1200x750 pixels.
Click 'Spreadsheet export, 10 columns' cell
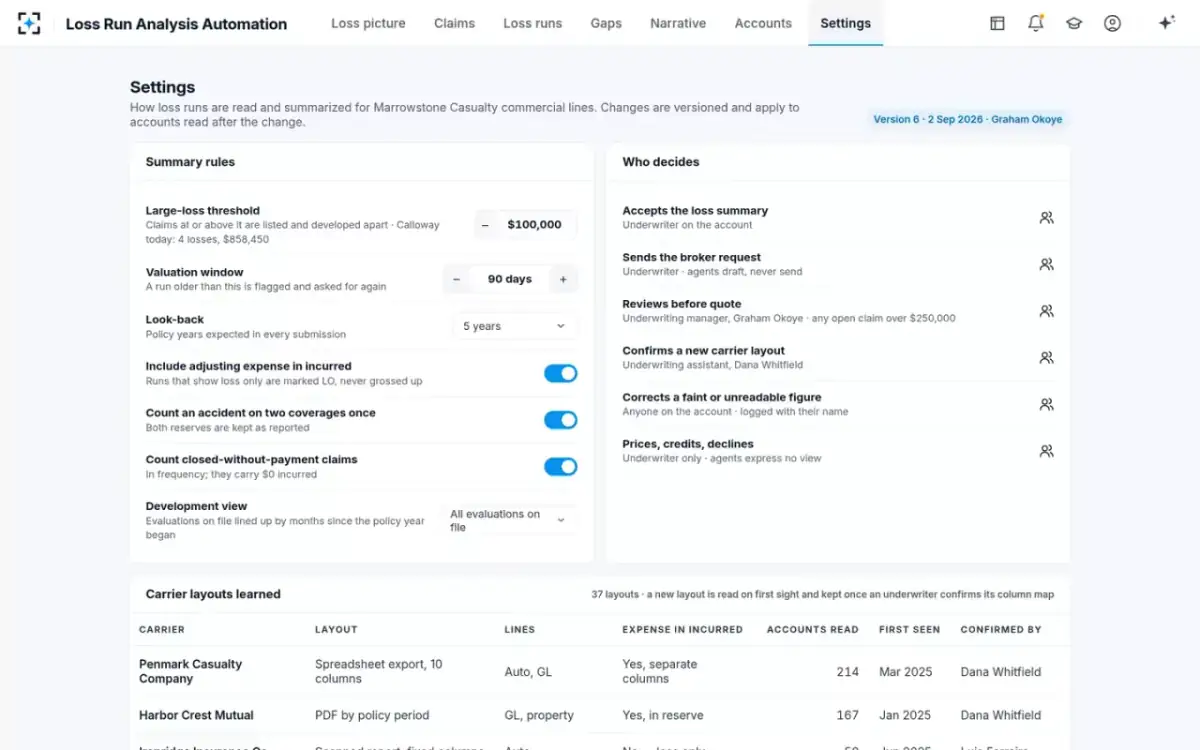click(x=379, y=671)
